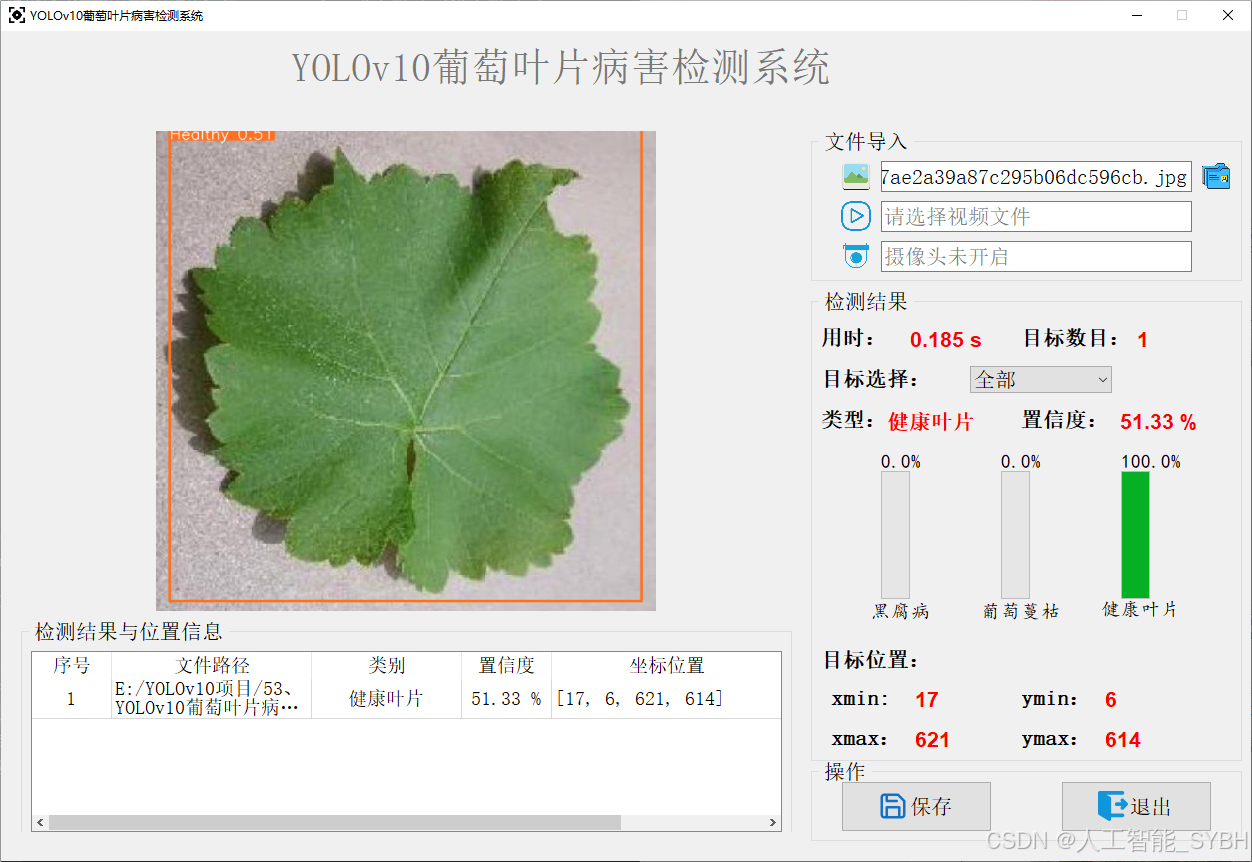This screenshot has width=1252, height=862.
Task: Open the target selection dropdown 全部
Action: pyautogui.click(x=1041, y=380)
